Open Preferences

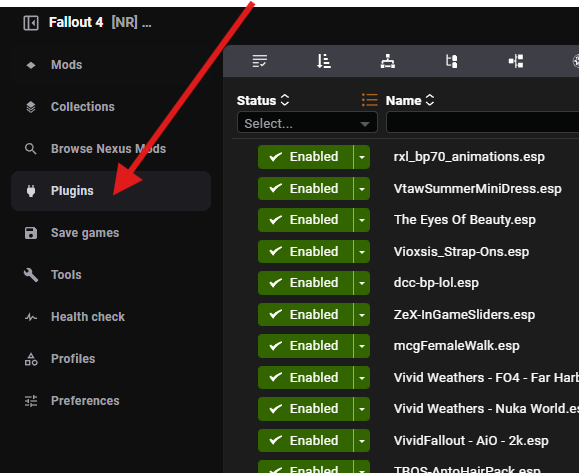point(111,401)
